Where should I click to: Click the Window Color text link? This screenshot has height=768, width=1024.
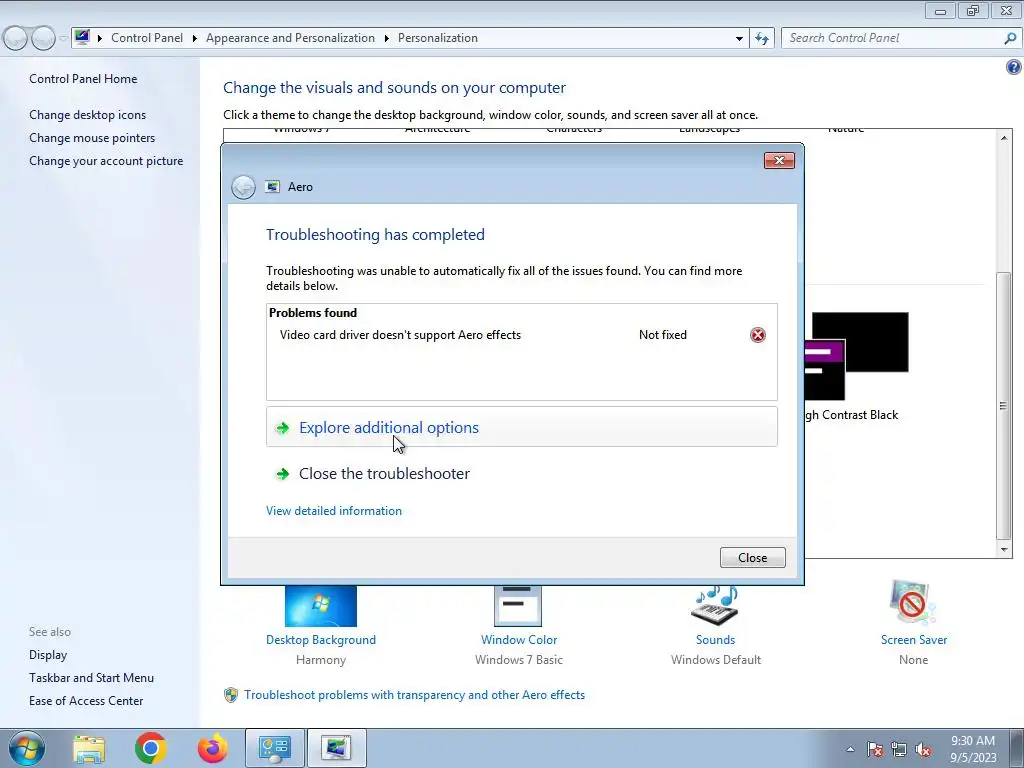(519, 640)
